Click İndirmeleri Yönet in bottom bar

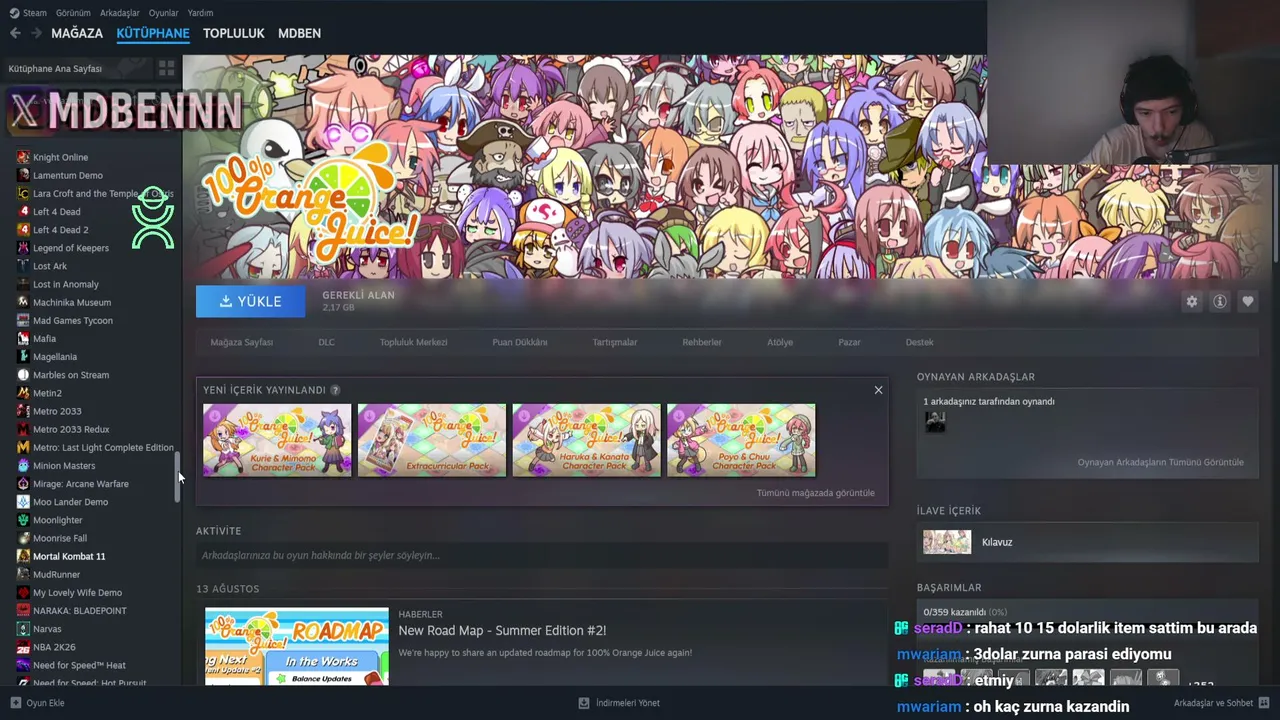coord(619,703)
